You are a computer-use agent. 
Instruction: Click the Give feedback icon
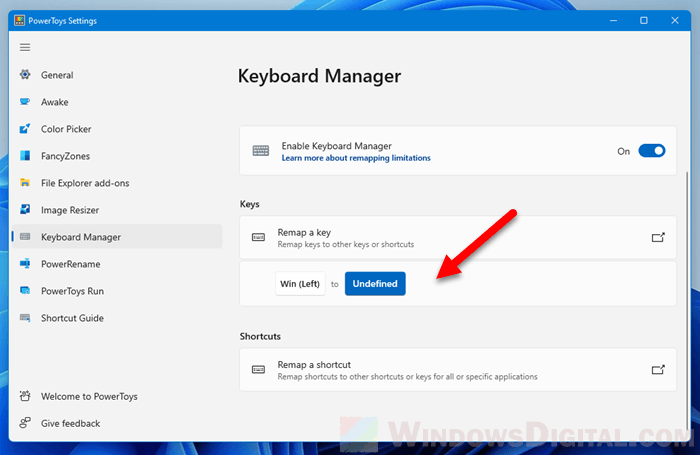click(25, 422)
